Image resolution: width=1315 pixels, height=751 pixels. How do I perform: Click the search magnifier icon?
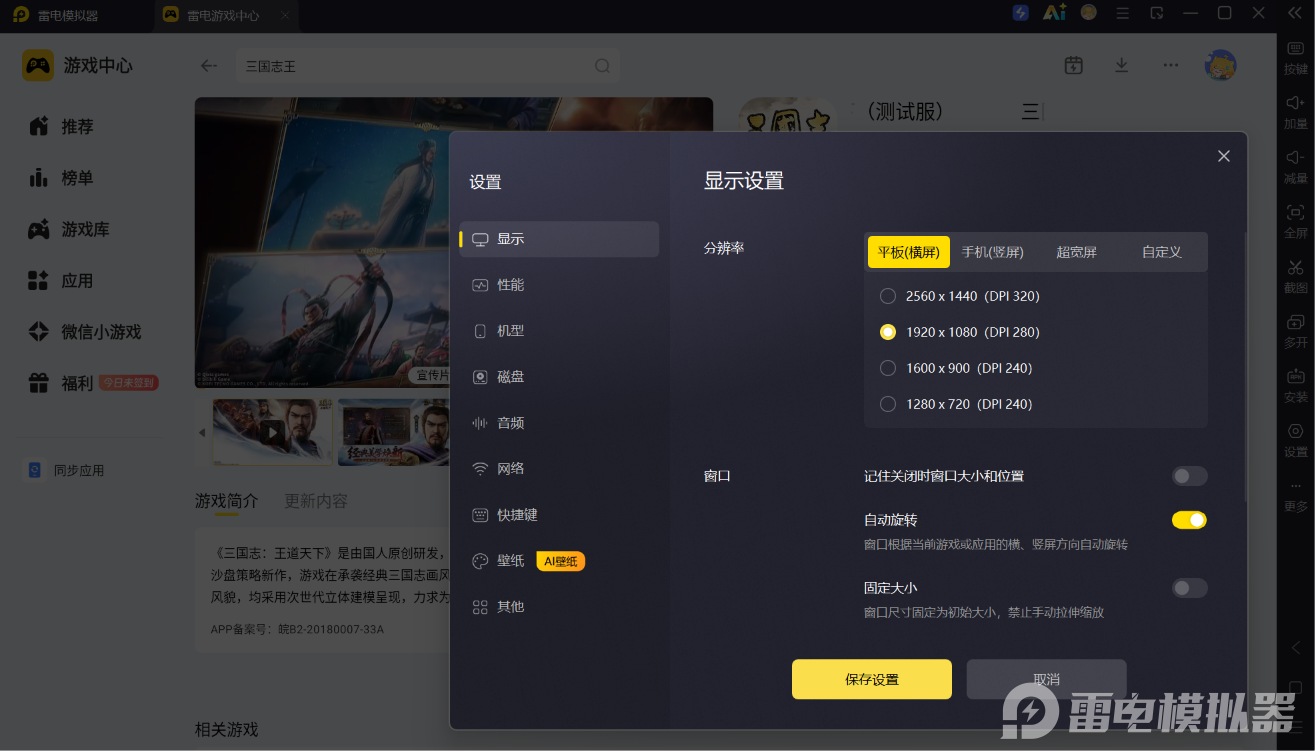[x=602, y=66]
